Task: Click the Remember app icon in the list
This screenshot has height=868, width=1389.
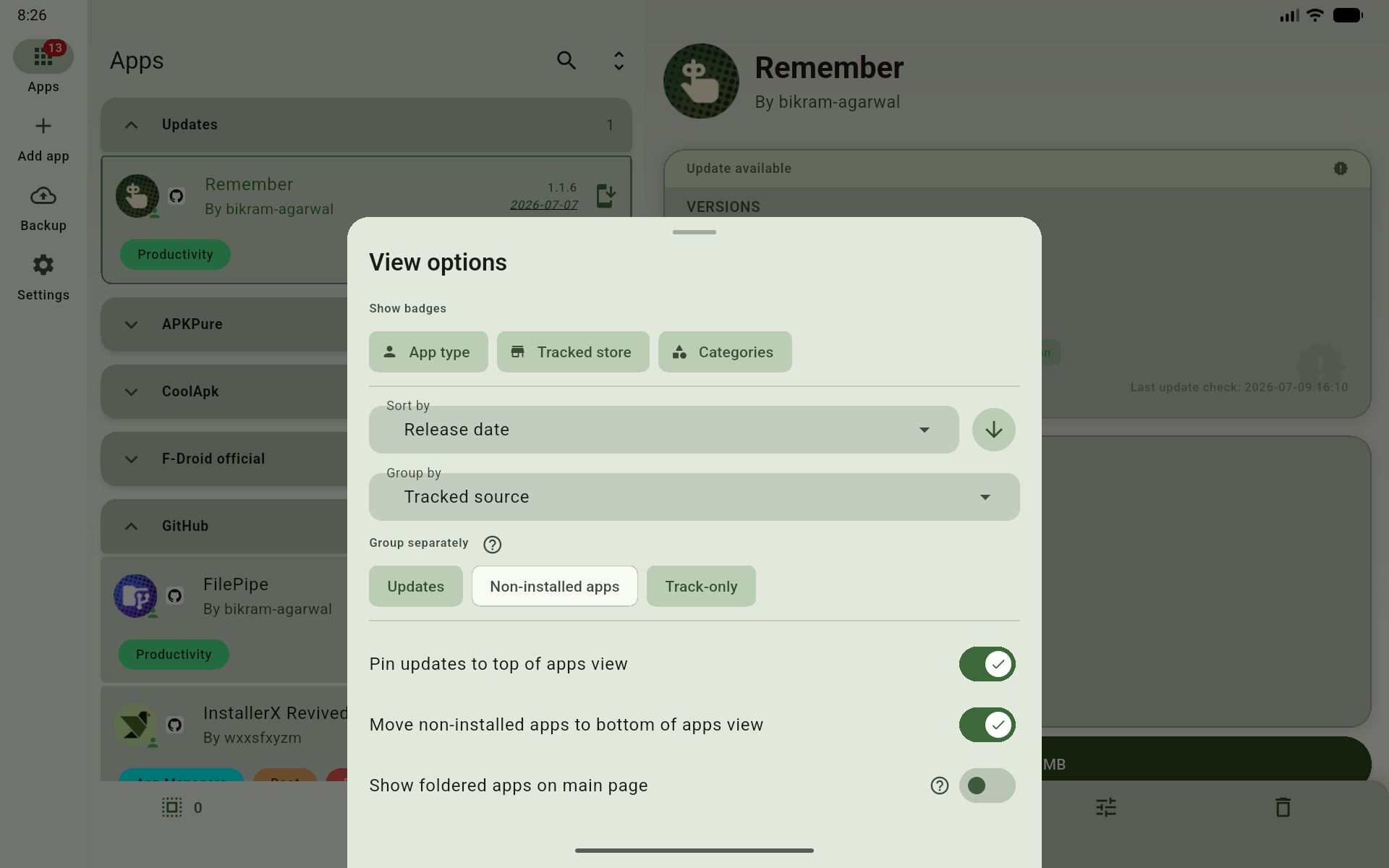Action: pyautogui.click(x=137, y=195)
